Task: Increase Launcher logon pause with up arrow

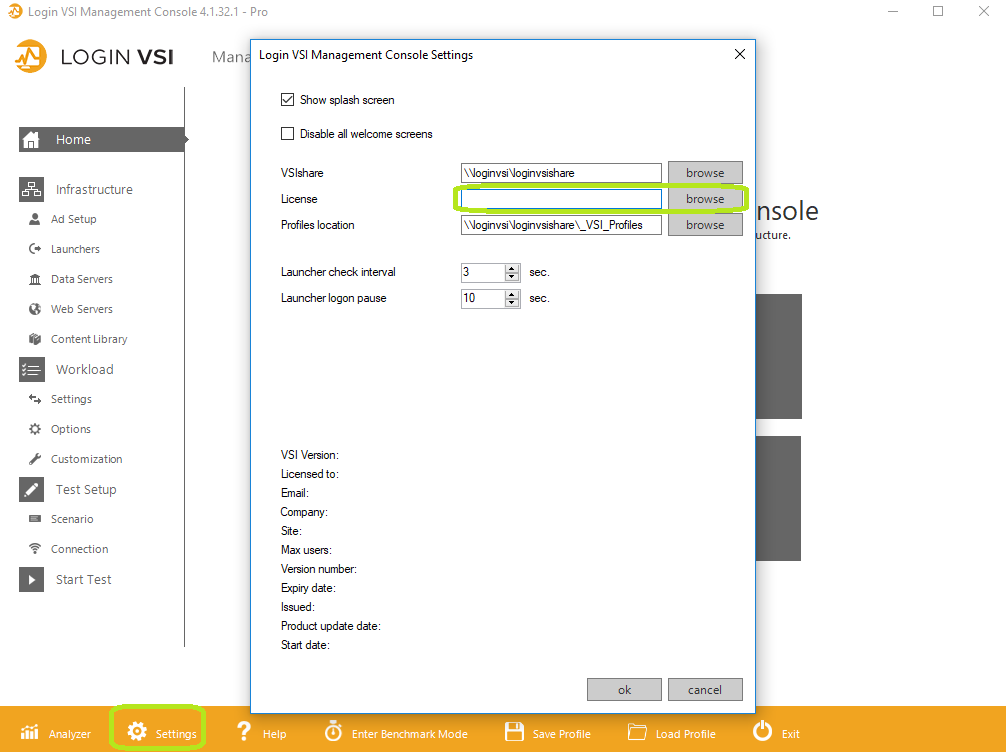Action: tap(511, 294)
